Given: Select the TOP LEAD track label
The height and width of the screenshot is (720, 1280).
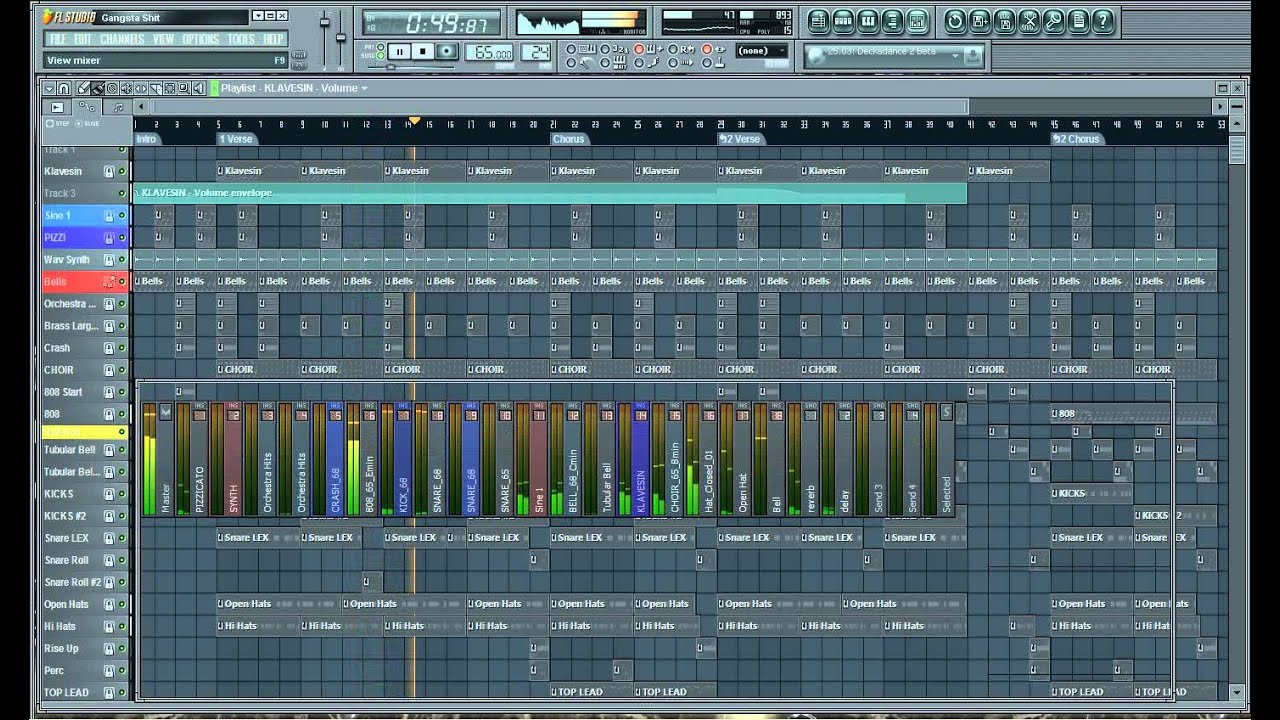Looking at the screenshot, I should click(66, 692).
